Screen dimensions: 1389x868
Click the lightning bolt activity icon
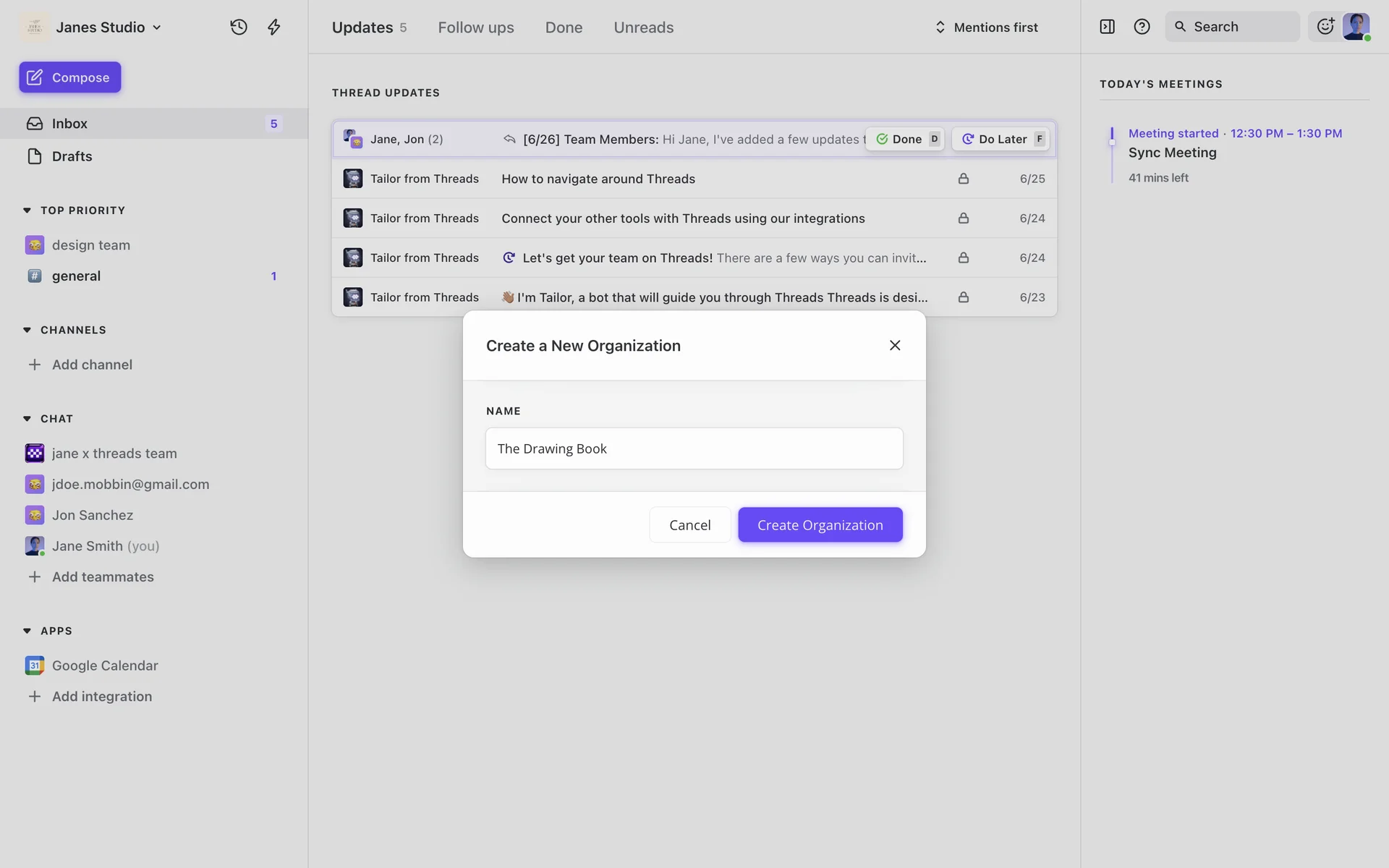273,27
